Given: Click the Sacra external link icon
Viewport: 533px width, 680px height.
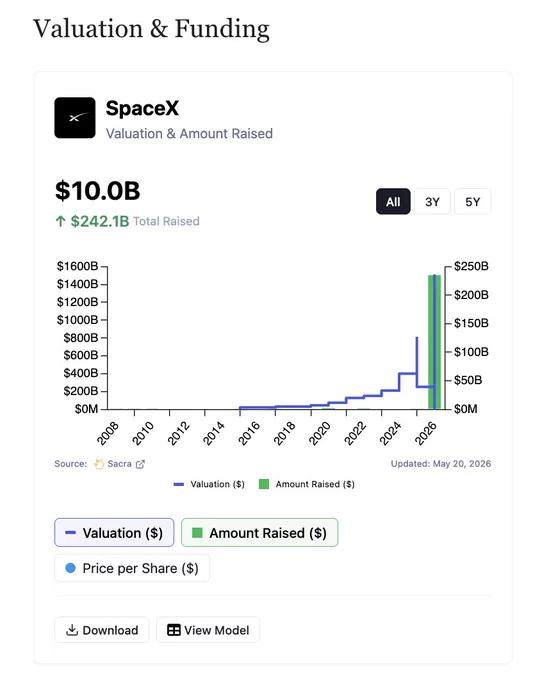Looking at the screenshot, I should pyautogui.click(x=140, y=464).
